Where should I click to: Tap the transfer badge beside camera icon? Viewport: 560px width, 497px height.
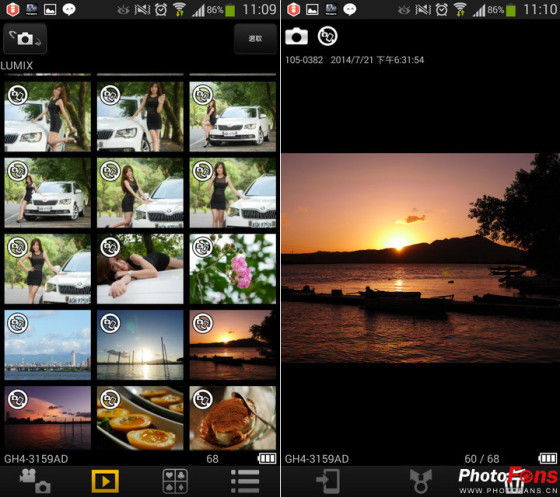coord(328,36)
